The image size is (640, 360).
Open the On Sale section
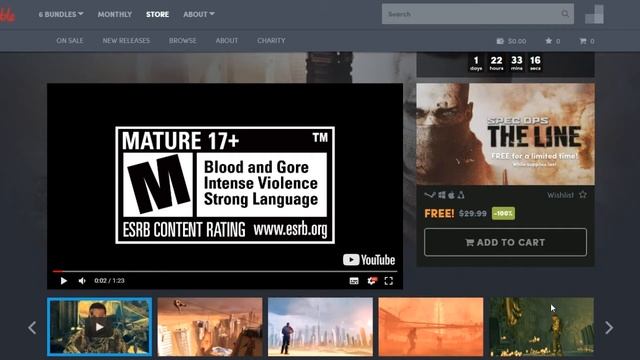point(70,40)
